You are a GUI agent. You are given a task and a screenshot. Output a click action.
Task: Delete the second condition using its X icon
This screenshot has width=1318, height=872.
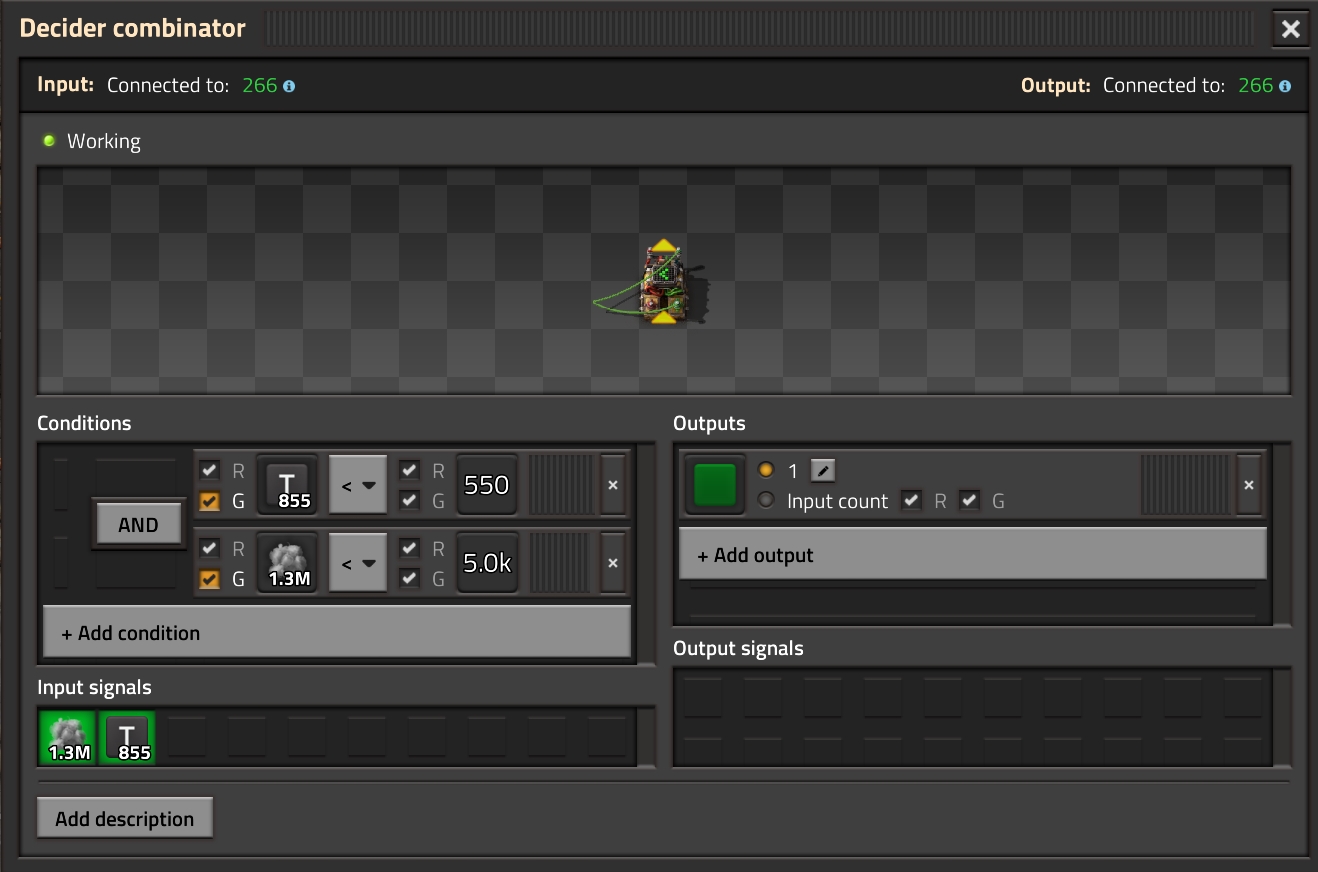tap(613, 563)
